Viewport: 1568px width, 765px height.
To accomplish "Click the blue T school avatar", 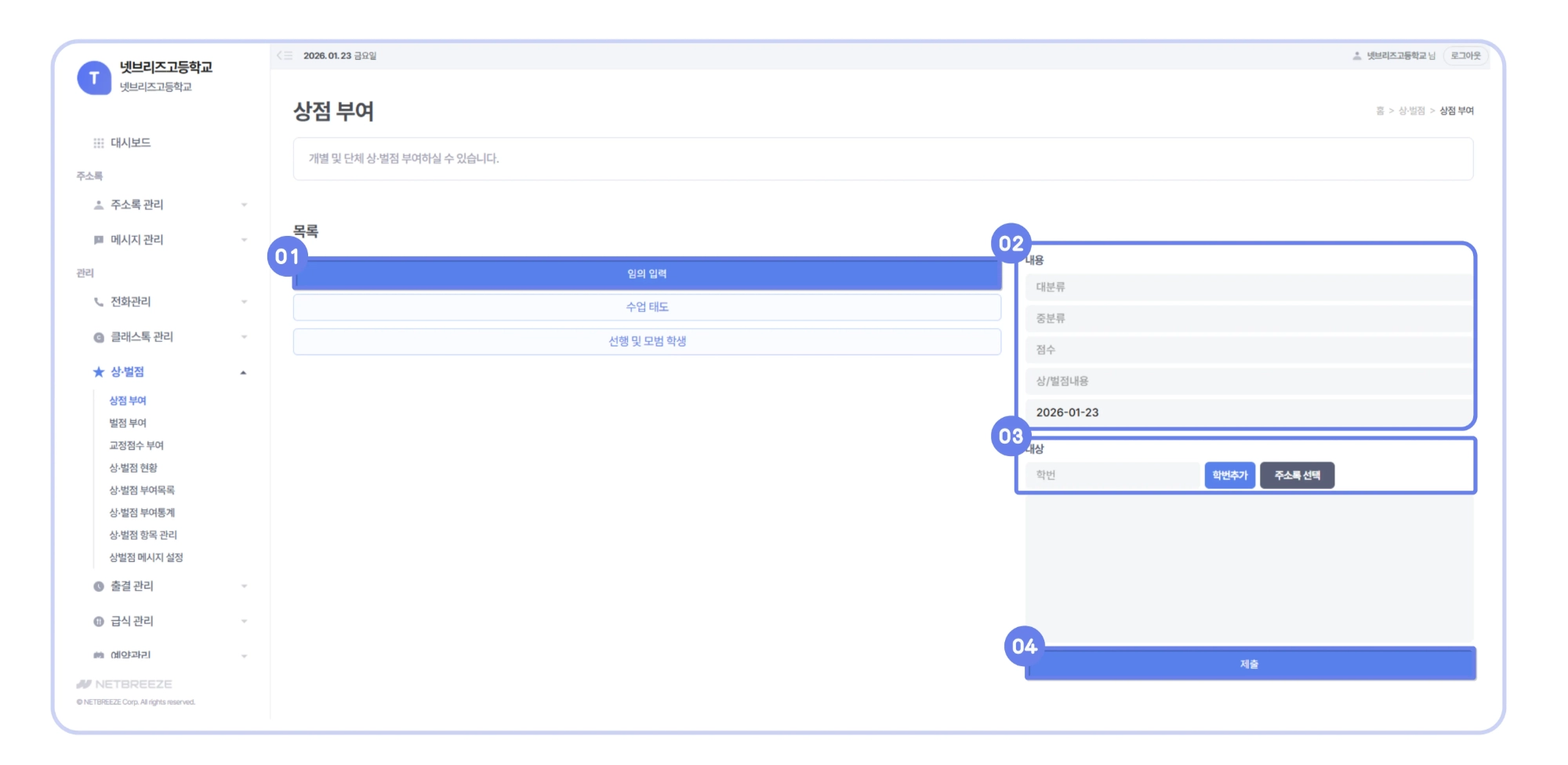I will pos(94,78).
